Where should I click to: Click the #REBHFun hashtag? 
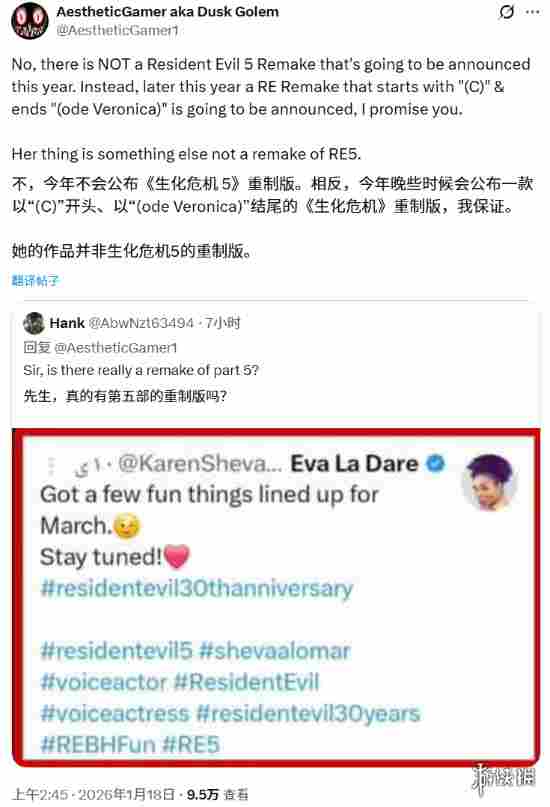98,744
